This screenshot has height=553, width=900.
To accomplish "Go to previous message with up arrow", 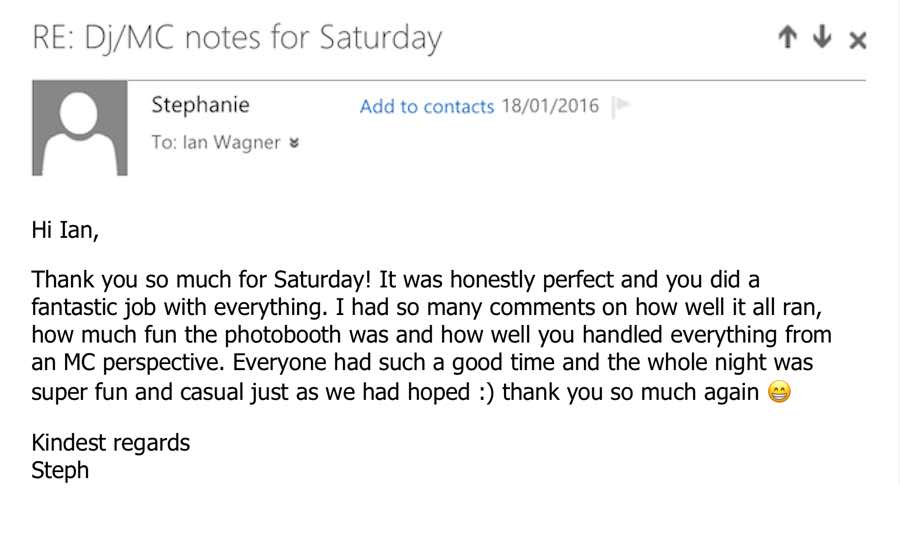I will click(788, 38).
